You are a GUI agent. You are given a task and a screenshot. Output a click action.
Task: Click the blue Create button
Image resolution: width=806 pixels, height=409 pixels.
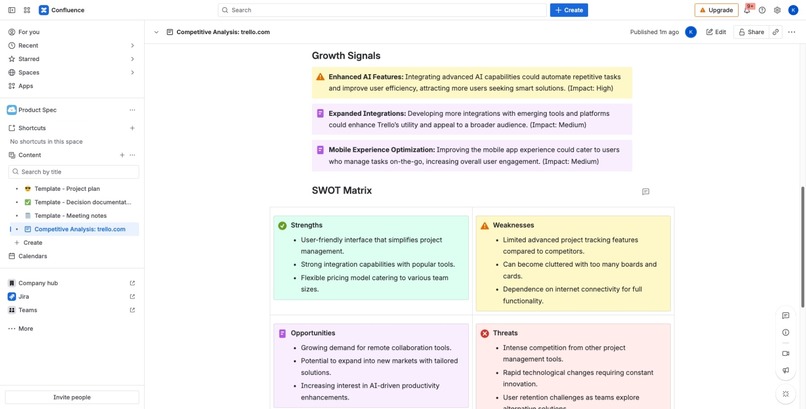point(569,10)
